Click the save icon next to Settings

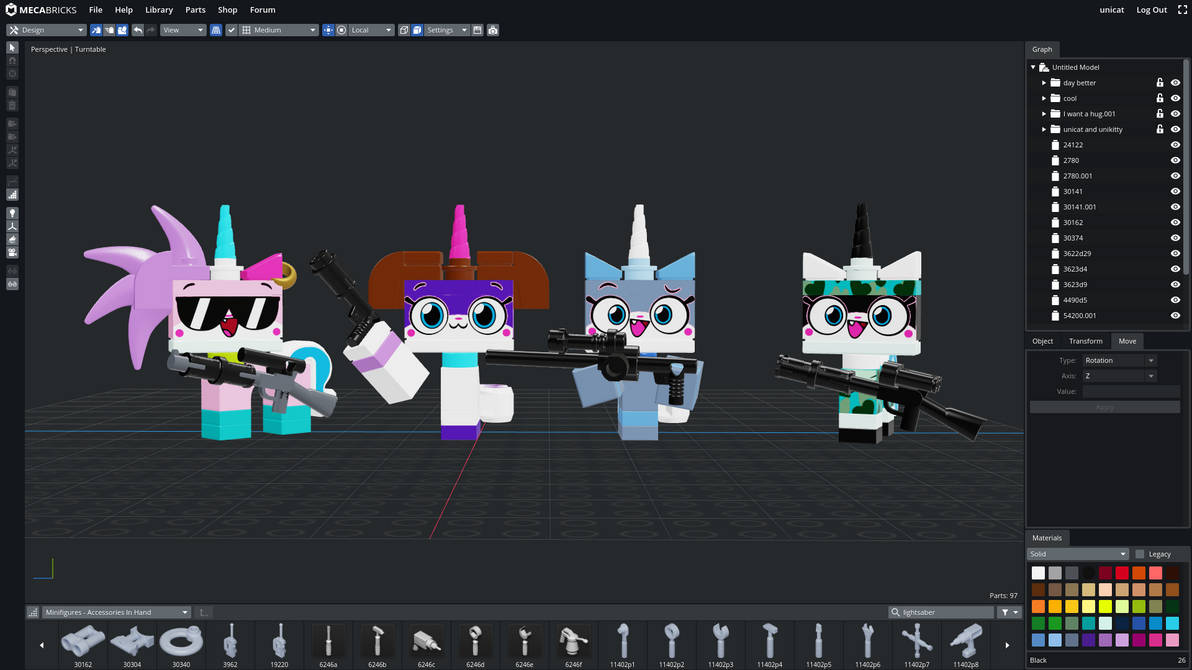pos(477,30)
